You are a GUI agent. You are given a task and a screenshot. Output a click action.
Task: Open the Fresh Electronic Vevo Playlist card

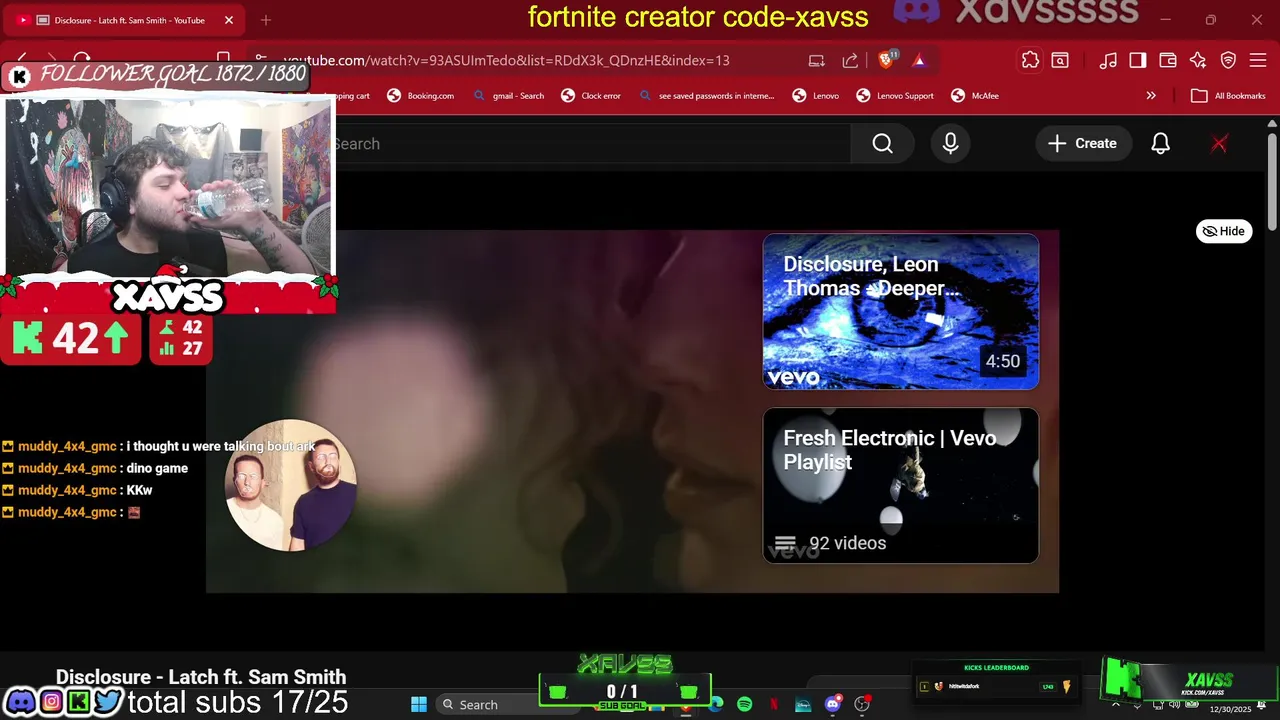(901, 485)
